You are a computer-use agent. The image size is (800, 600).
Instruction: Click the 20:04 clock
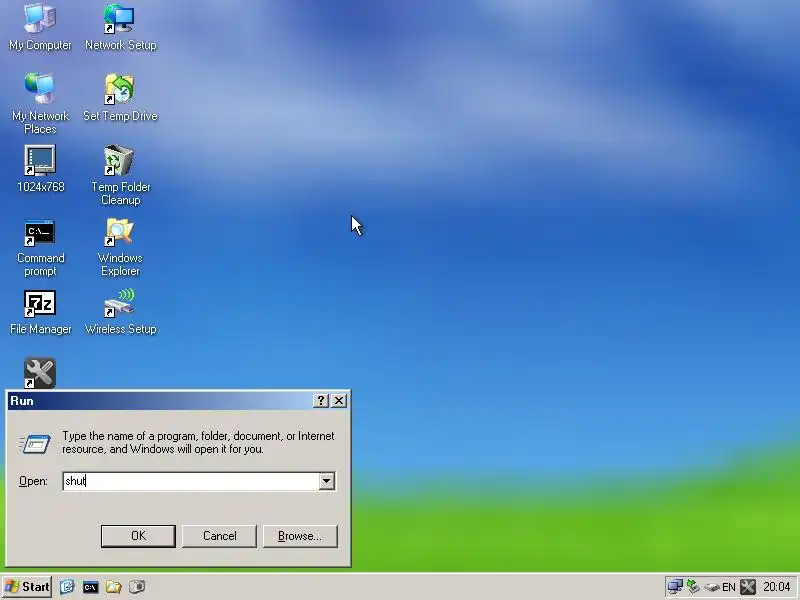point(777,587)
